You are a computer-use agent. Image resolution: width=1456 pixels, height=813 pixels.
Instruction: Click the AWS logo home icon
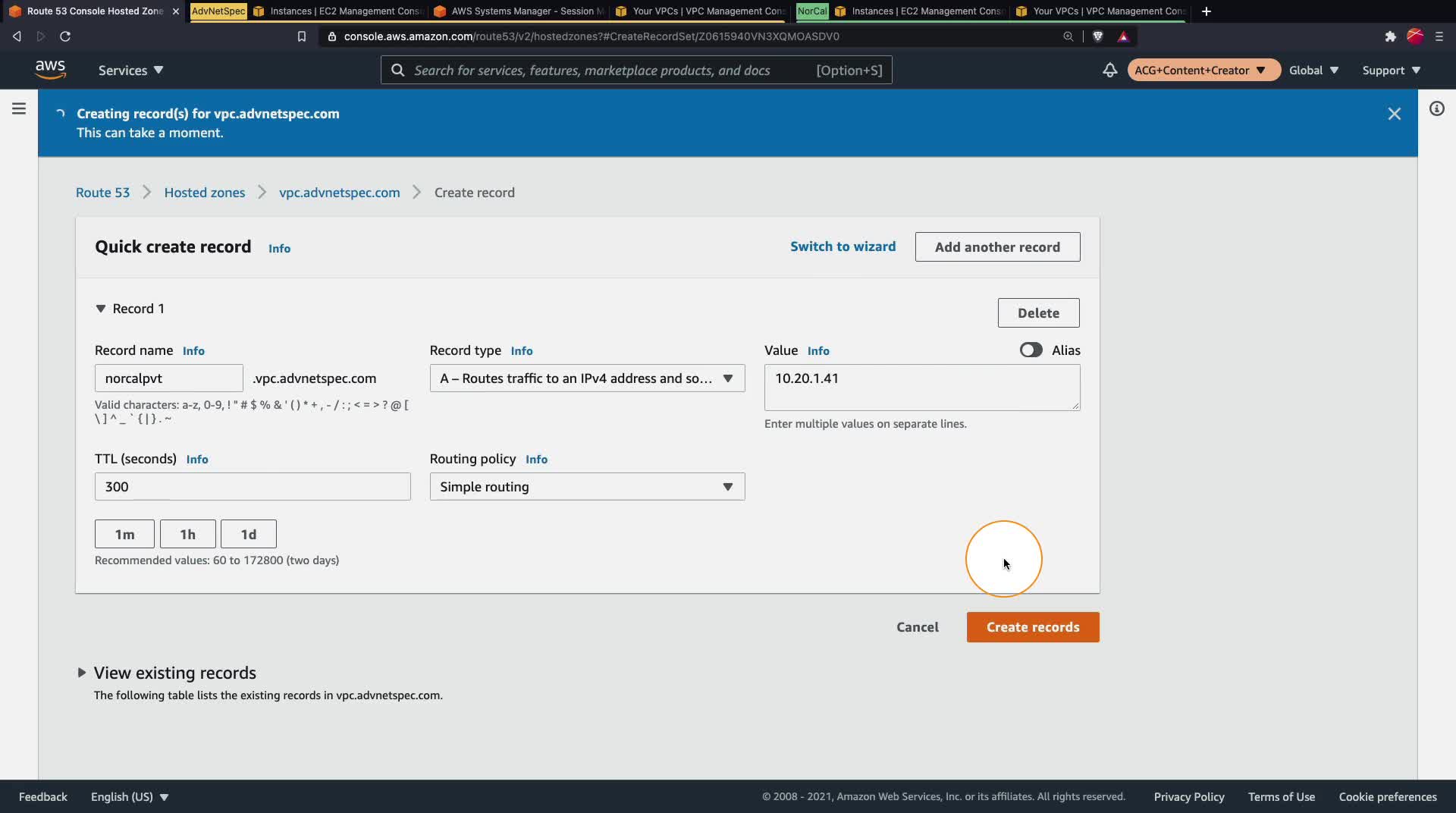[50, 69]
